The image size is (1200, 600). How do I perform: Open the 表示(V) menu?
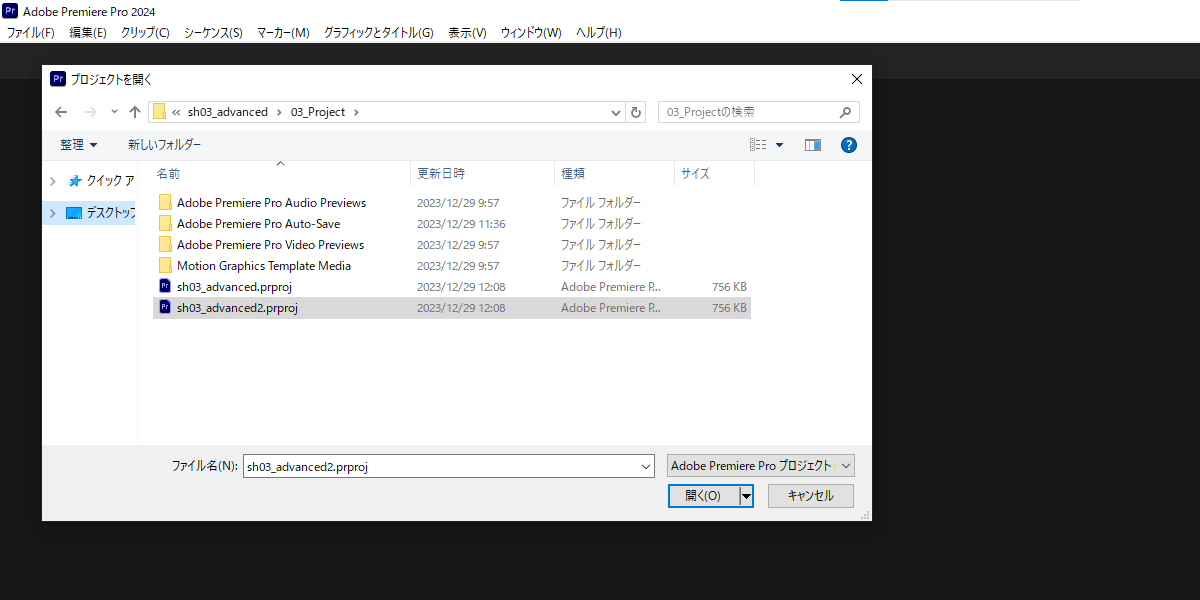pos(467,32)
